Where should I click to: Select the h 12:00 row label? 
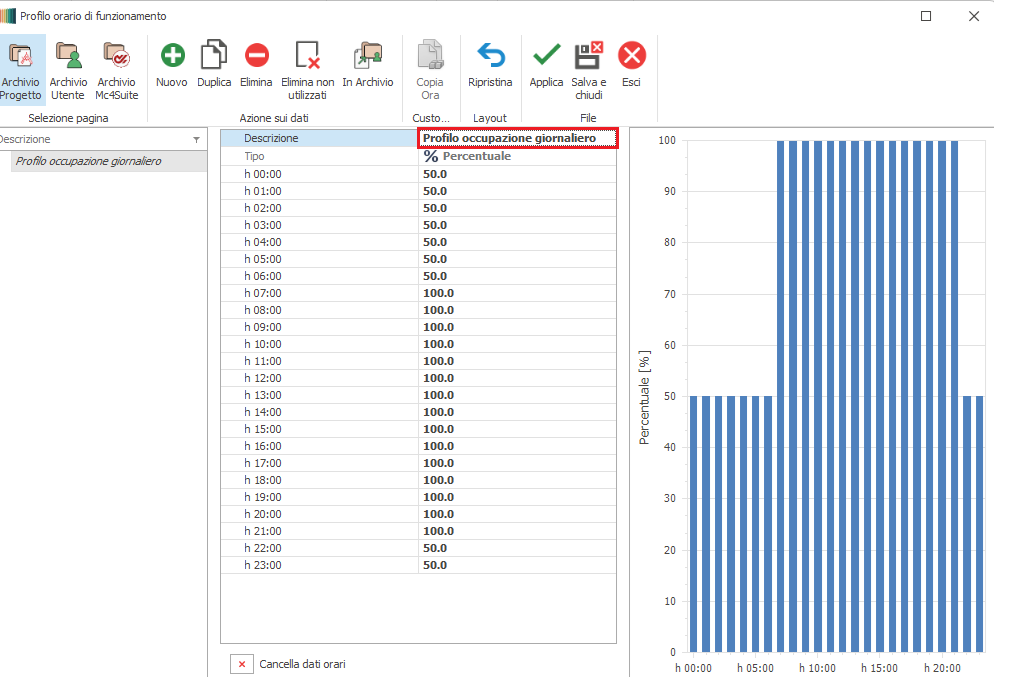(263, 378)
